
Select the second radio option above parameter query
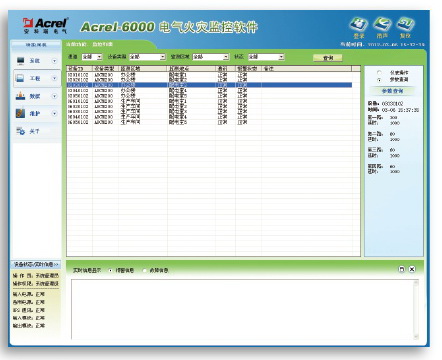click(379, 80)
